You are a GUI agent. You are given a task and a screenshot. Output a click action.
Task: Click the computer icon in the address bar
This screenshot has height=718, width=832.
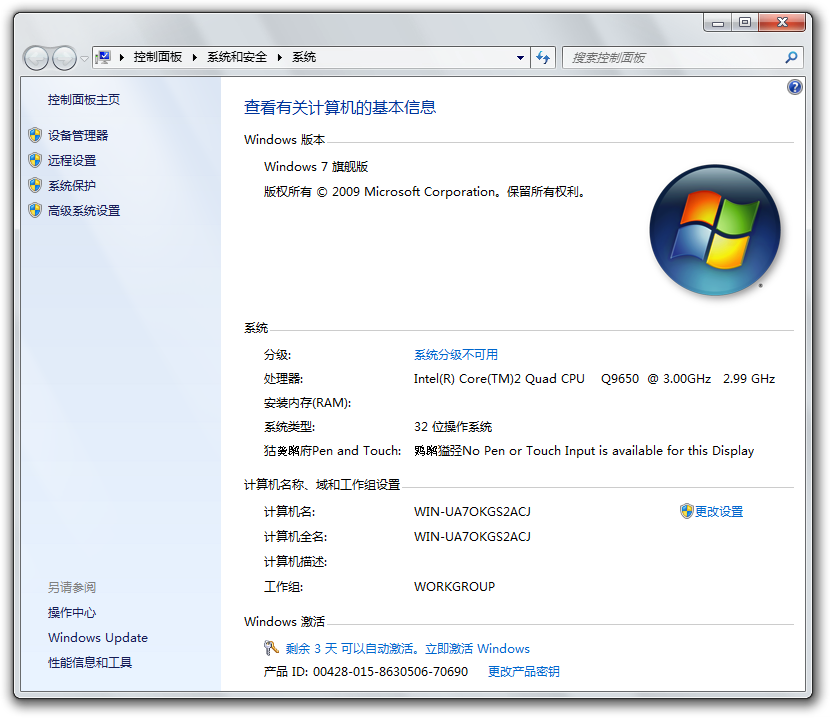103,57
